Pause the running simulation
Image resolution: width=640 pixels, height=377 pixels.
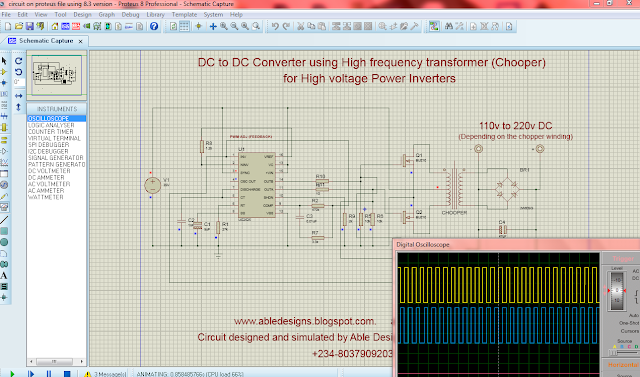click(x=49, y=373)
